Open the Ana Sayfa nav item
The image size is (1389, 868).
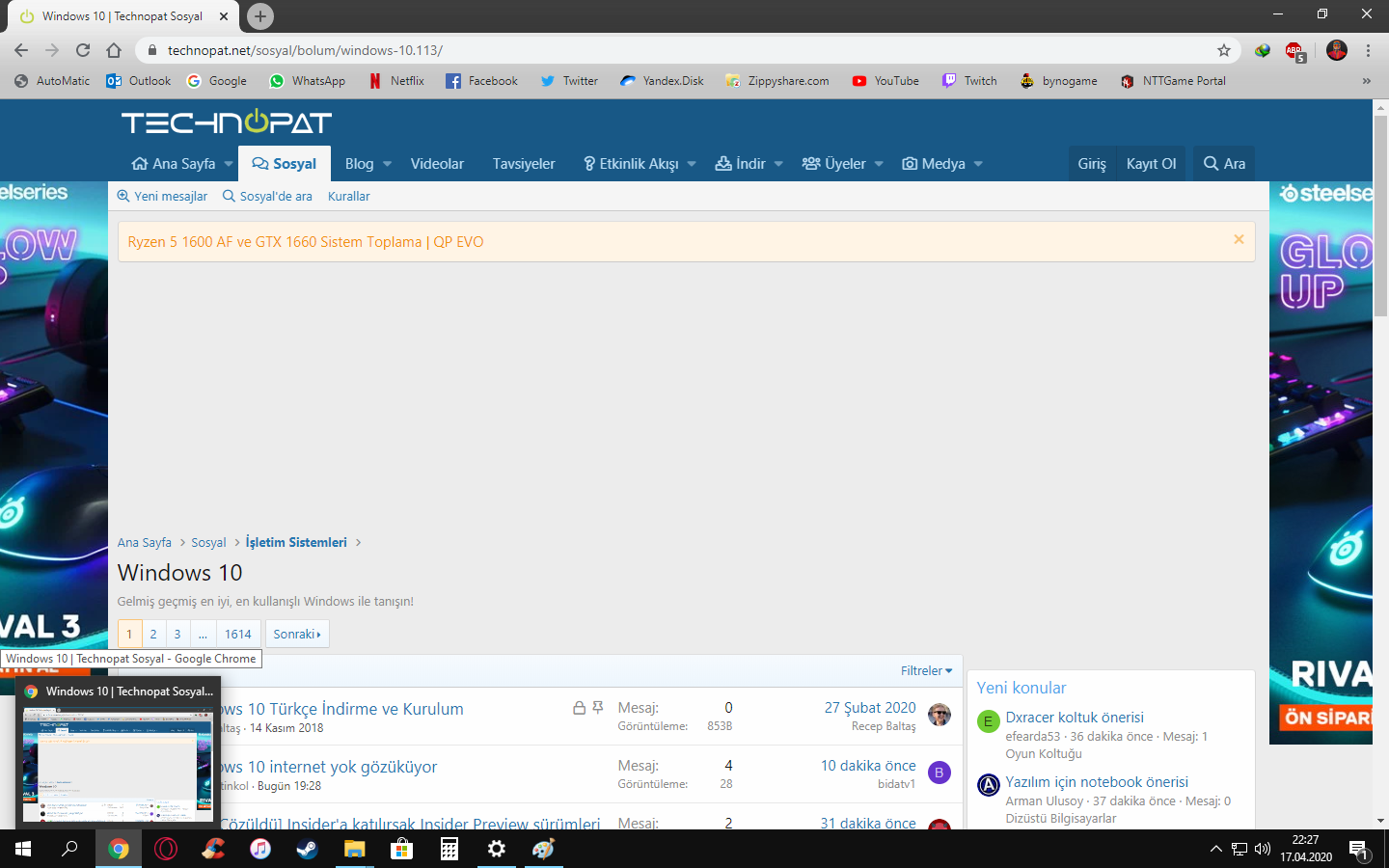(174, 164)
